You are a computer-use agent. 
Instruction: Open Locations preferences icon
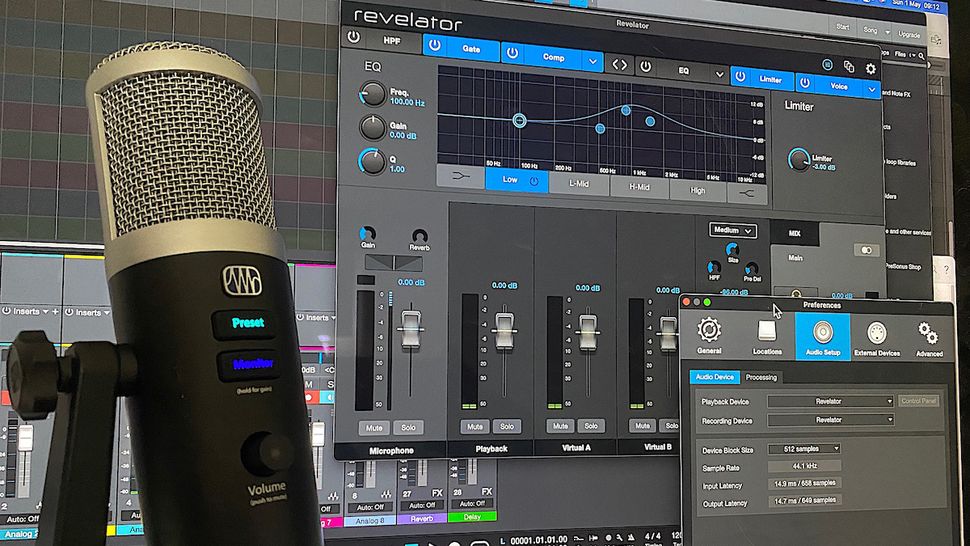[767, 336]
